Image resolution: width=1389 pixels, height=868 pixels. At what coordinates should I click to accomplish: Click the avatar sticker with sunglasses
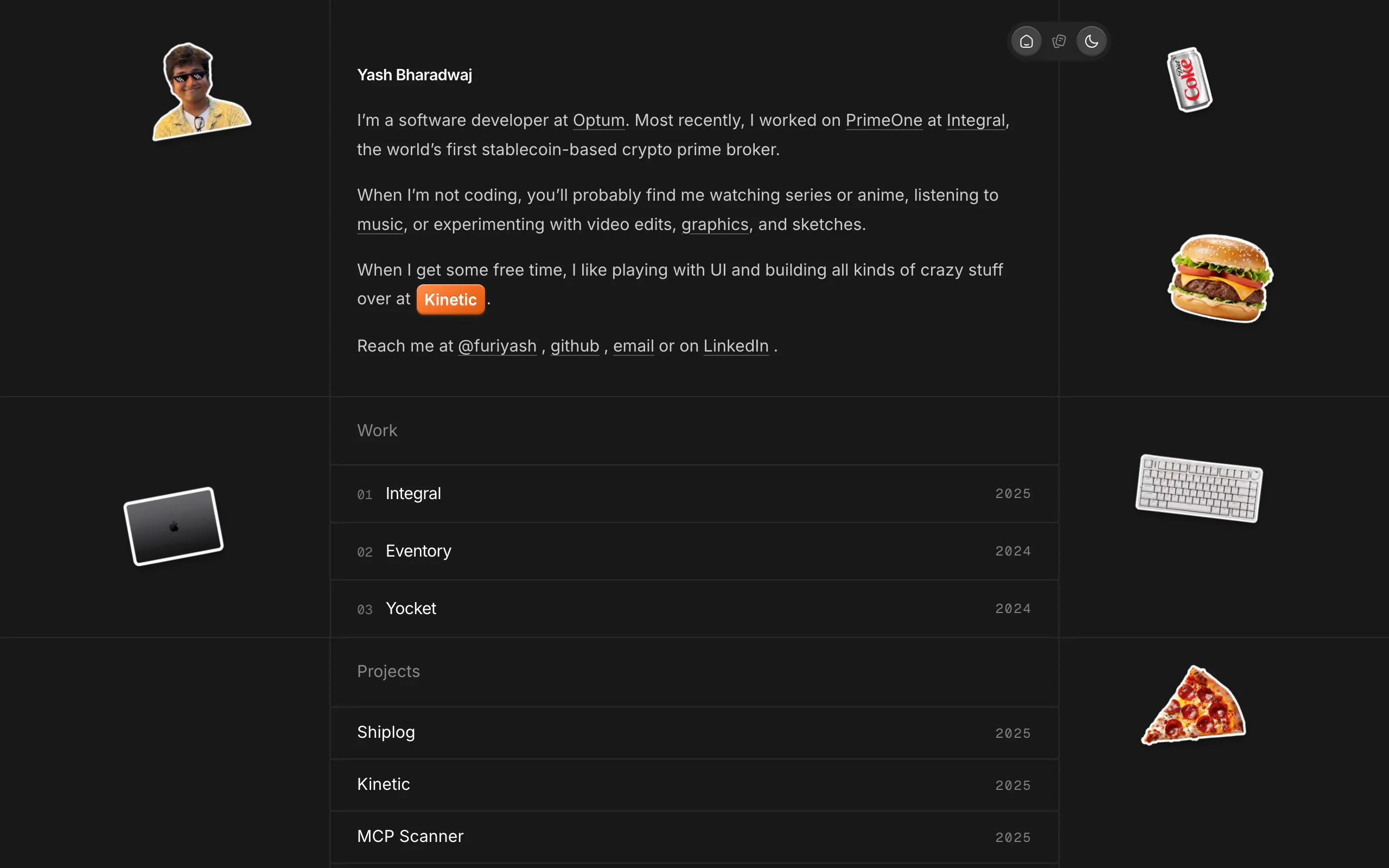tap(201, 91)
